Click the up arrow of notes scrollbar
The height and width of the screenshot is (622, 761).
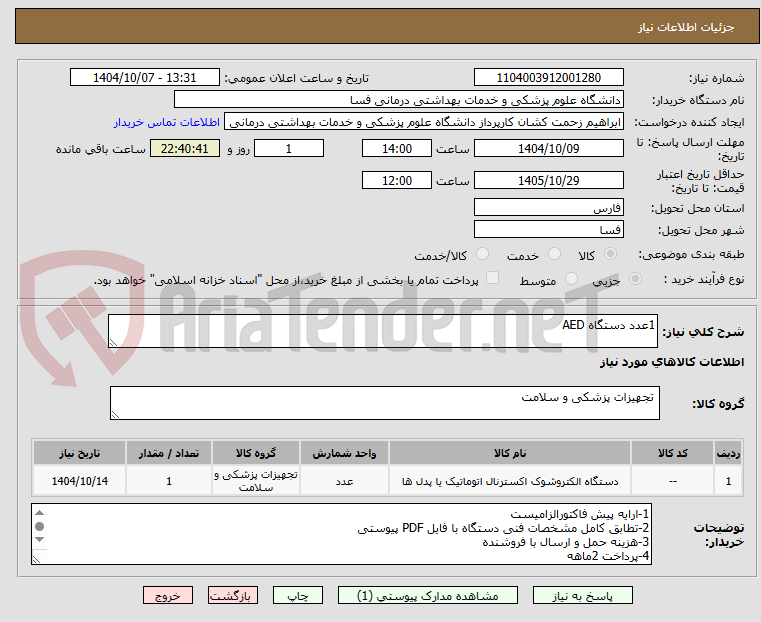(x=40, y=513)
